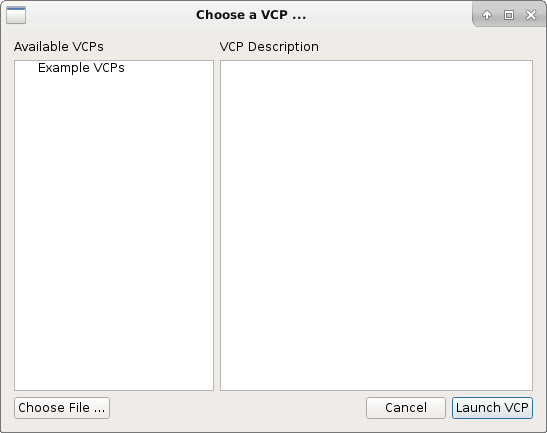Select the Example VCPs tree entry
This screenshot has height=433, width=547.
point(81,68)
